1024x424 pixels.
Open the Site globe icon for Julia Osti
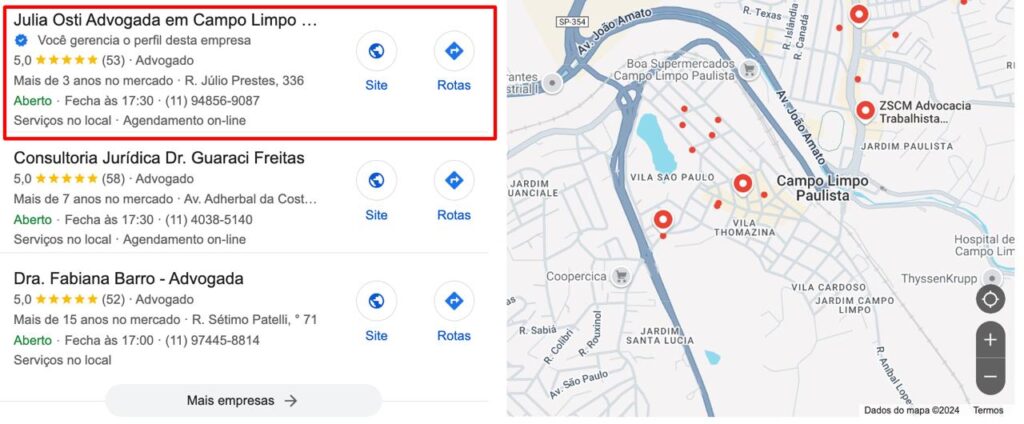pyautogui.click(x=376, y=51)
